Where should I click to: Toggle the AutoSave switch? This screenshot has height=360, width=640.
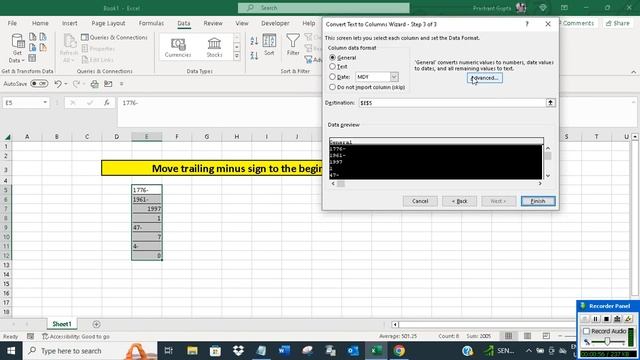39,84
